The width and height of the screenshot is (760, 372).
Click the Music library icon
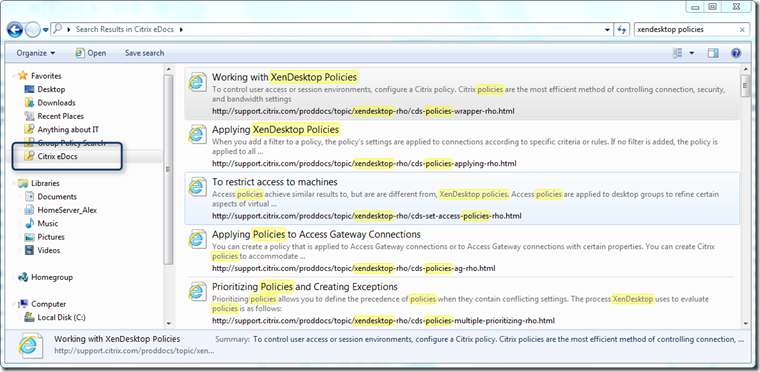(29, 223)
